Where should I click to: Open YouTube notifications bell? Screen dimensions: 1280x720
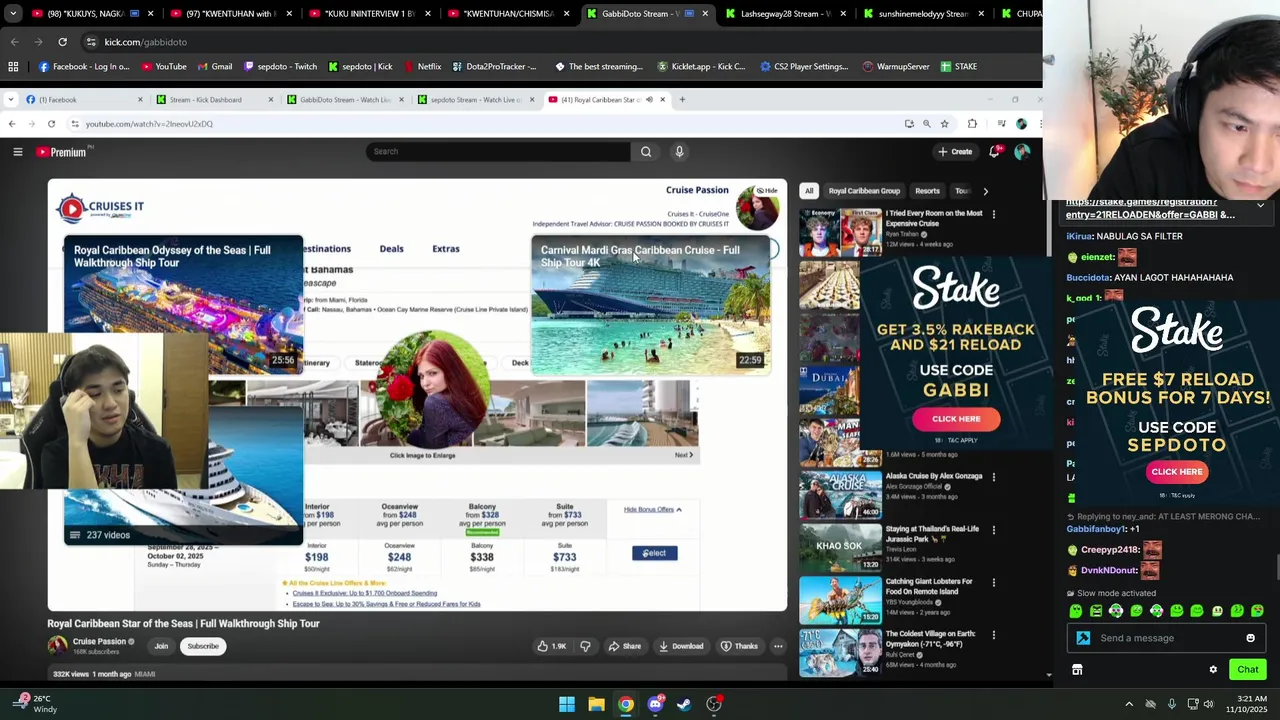point(994,152)
